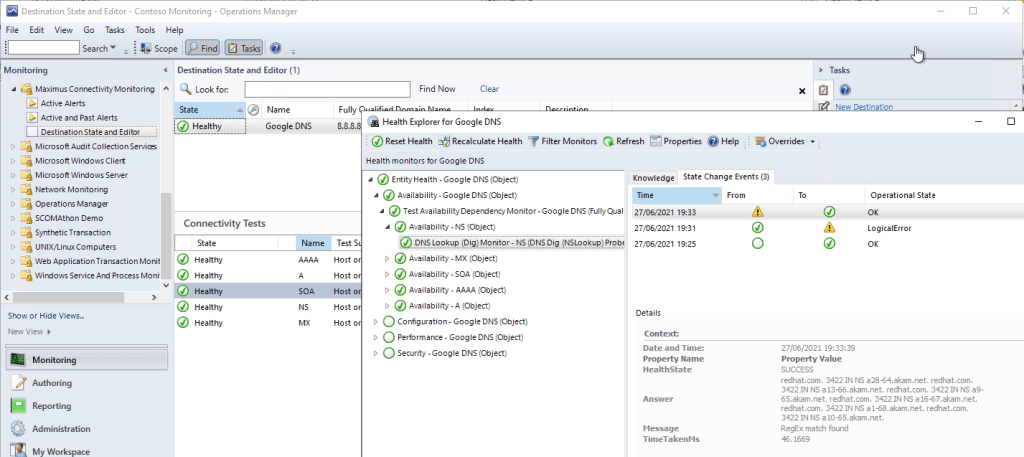The image size is (1024, 457).
Task: Toggle the Tasks pane button
Action: [244, 48]
